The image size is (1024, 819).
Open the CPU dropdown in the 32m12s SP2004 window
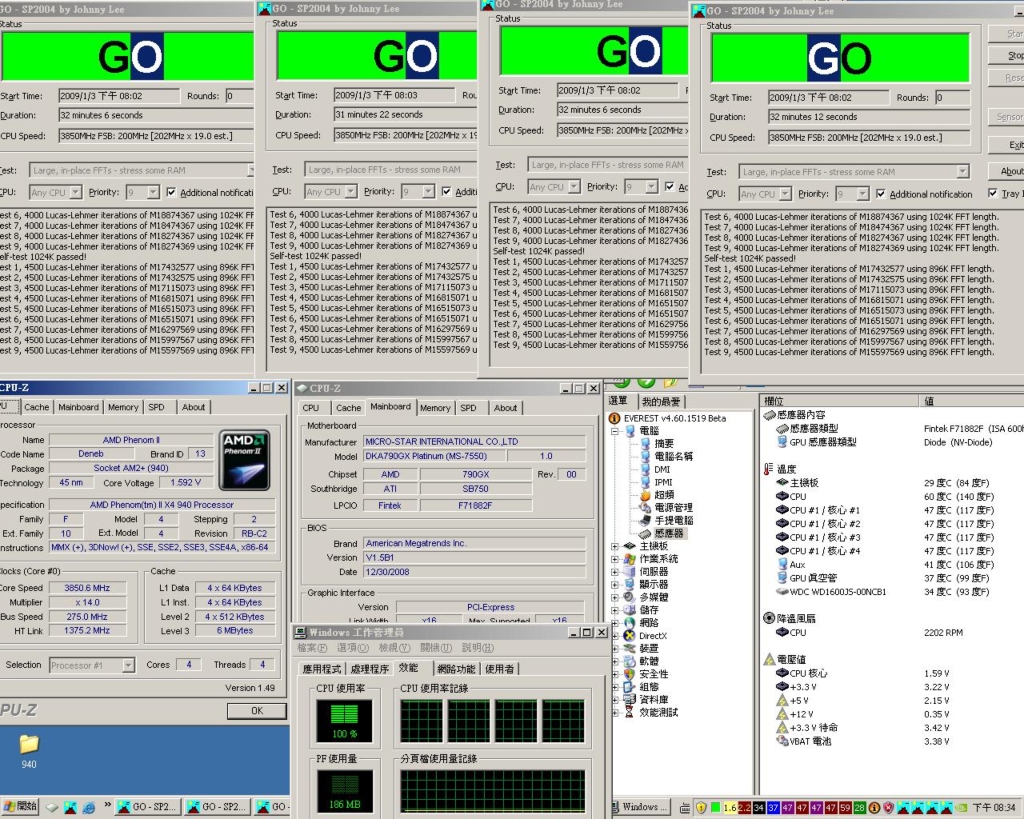coord(785,194)
